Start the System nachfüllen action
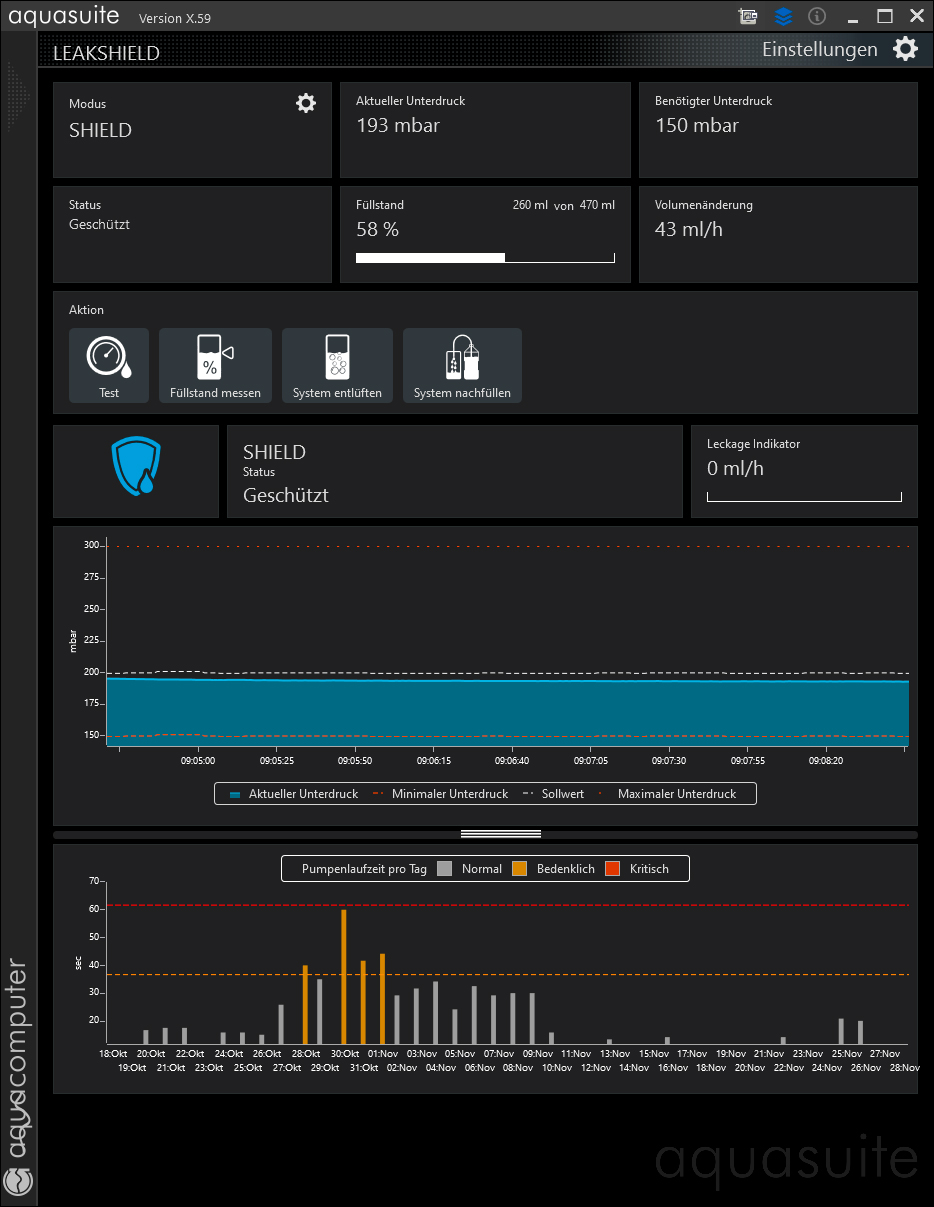934x1207 pixels. pos(462,366)
